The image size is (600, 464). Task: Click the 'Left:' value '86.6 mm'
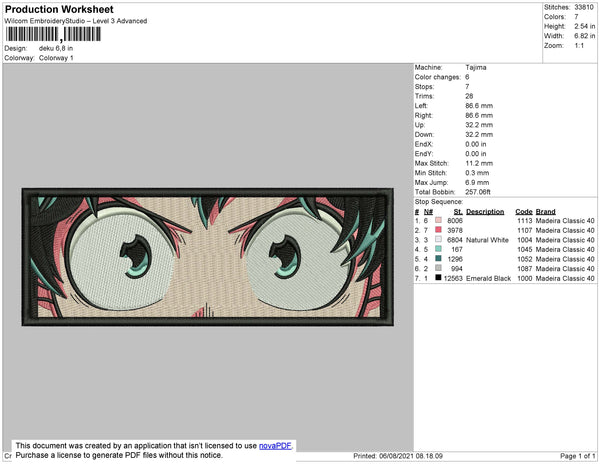(479, 106)
